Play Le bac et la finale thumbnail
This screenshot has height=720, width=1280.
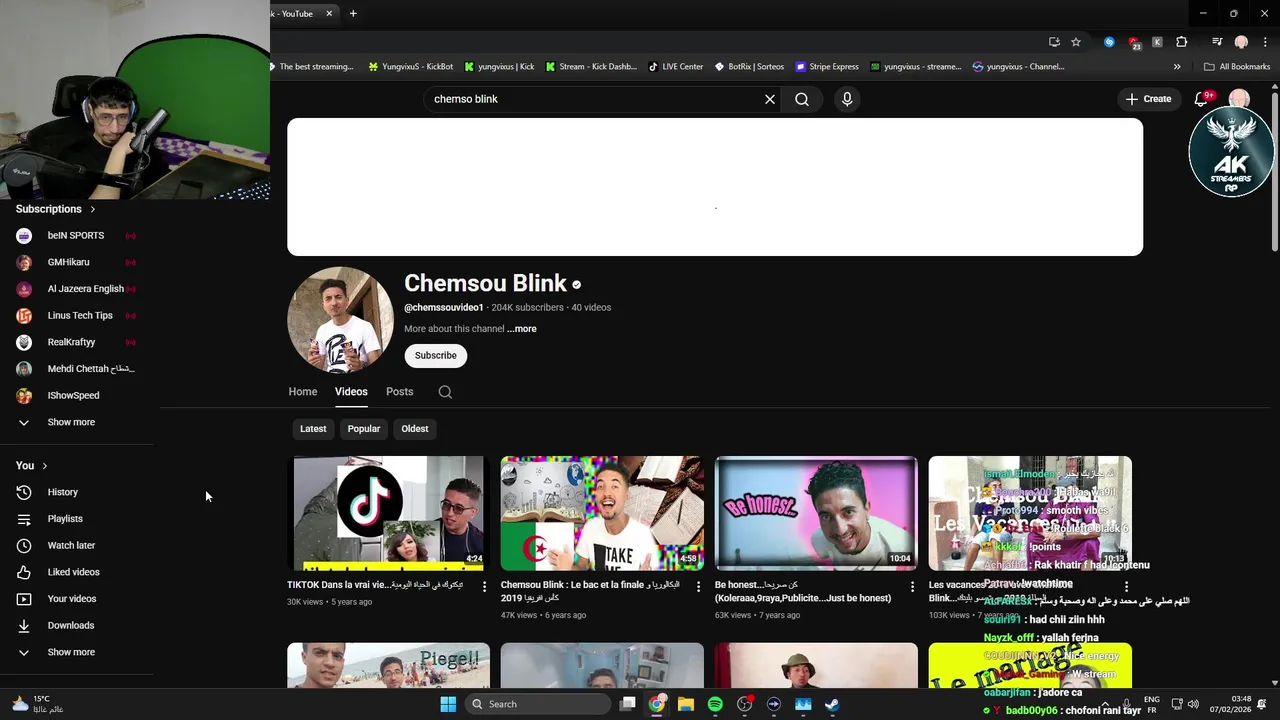point(602,513)
